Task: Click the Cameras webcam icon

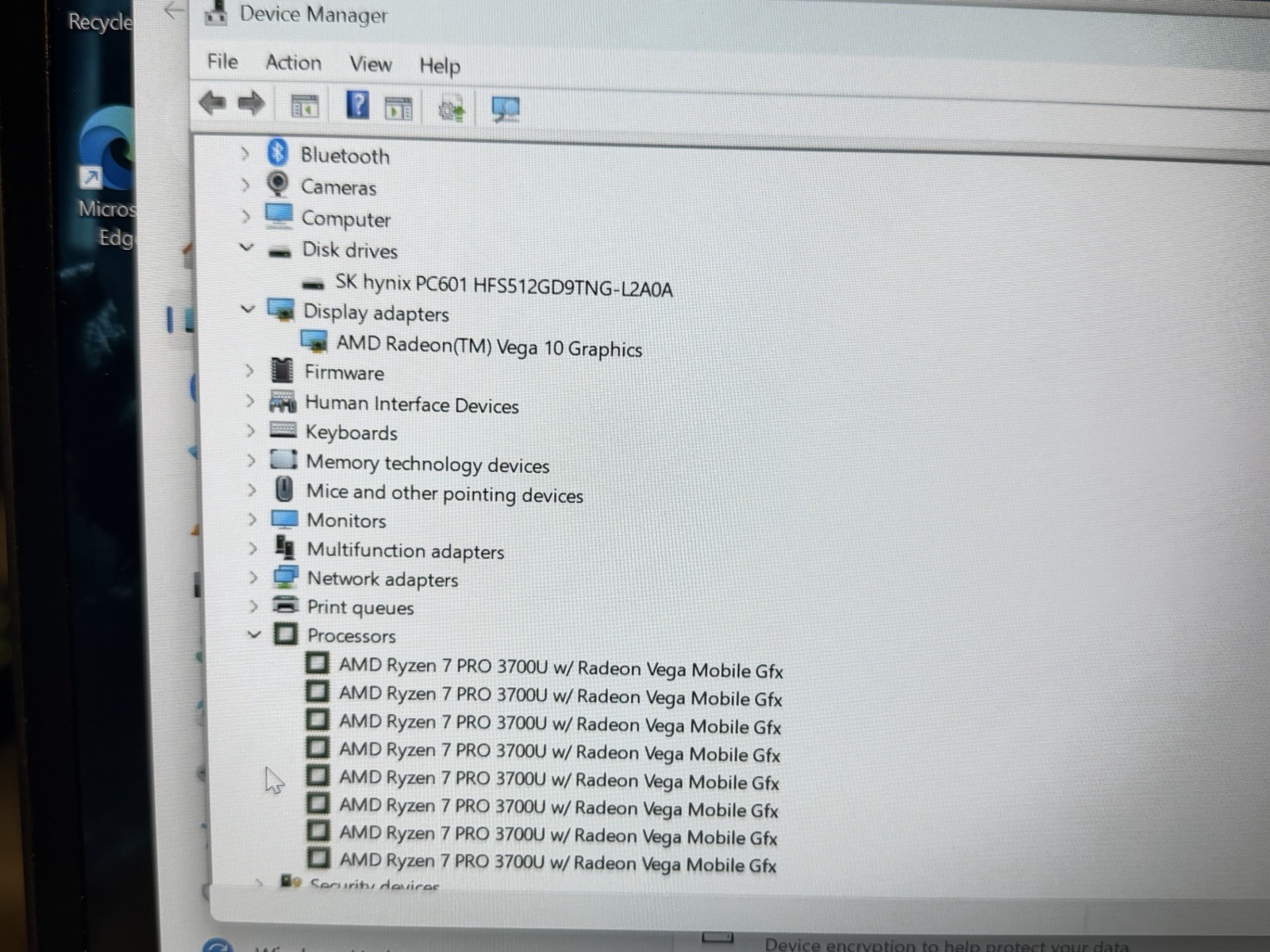Action: [278, 184]
